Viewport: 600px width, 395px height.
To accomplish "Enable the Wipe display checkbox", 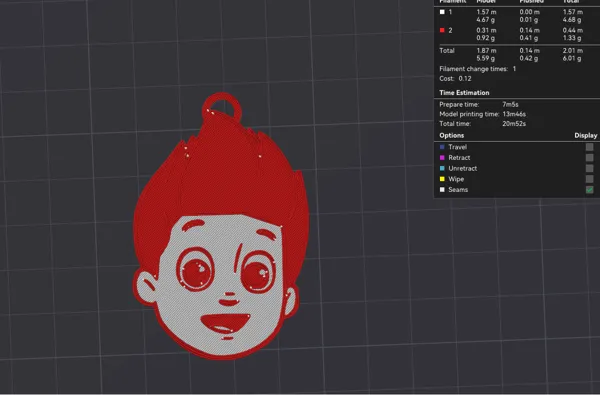I will click(589, 179).
